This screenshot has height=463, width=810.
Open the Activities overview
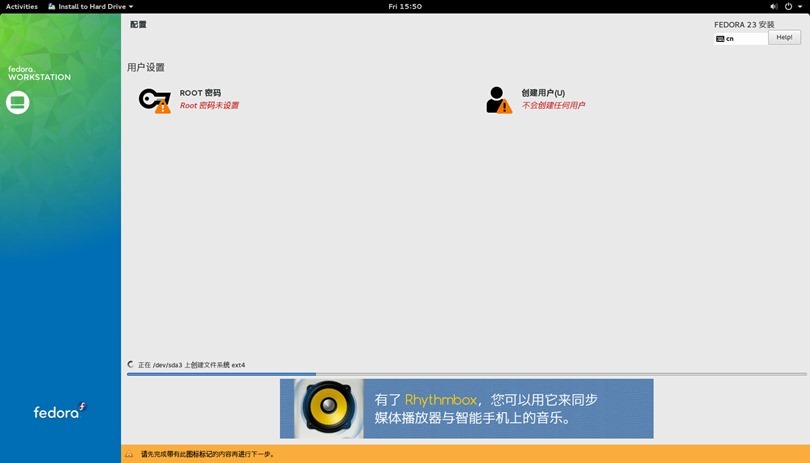(22, 6)
